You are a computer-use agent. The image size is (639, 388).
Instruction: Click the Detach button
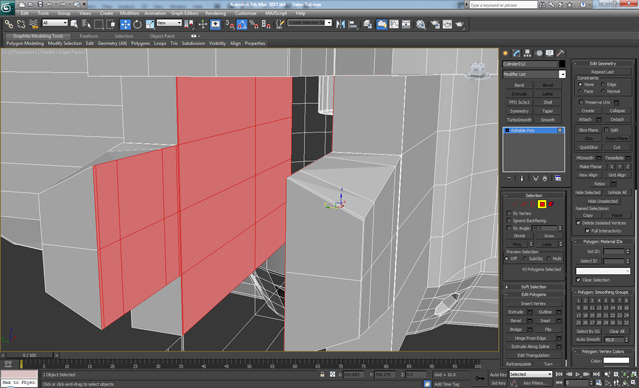pos(617,119)
